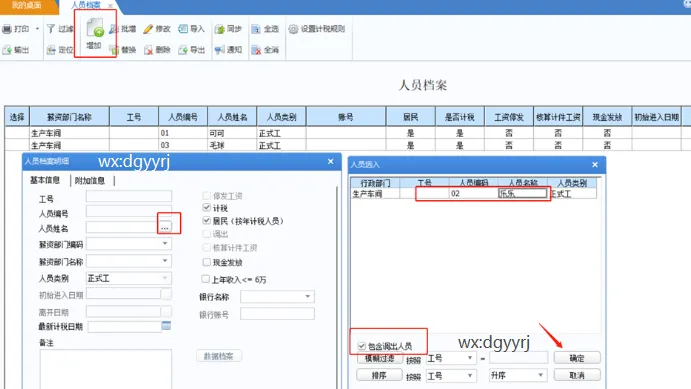Viewport: 691px width, 389px height.
Task: Click the 全选 (select all) icon
Action: [256, 29]
